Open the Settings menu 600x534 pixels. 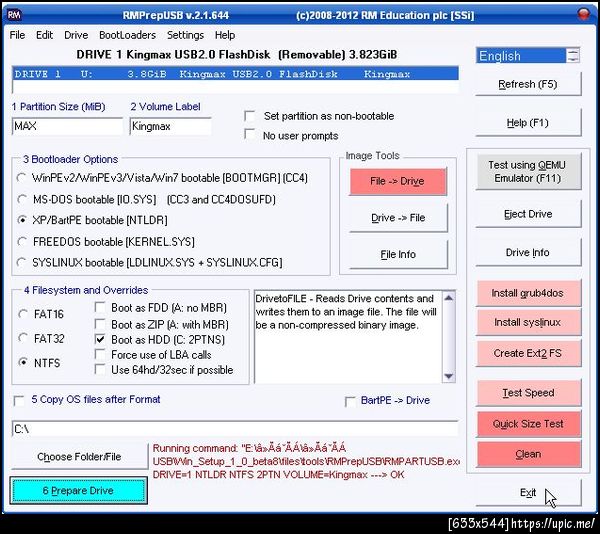click(185, 35)
